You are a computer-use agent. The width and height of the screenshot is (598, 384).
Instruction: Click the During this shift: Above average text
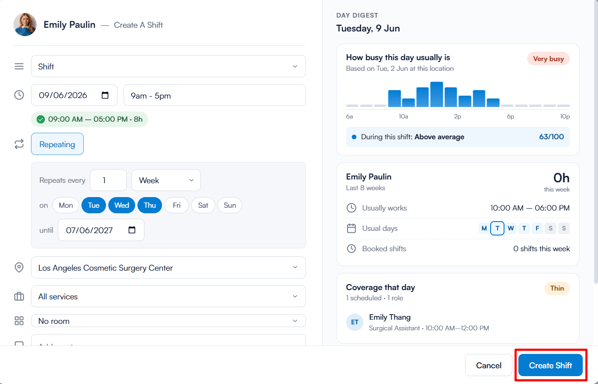[413, 137]
